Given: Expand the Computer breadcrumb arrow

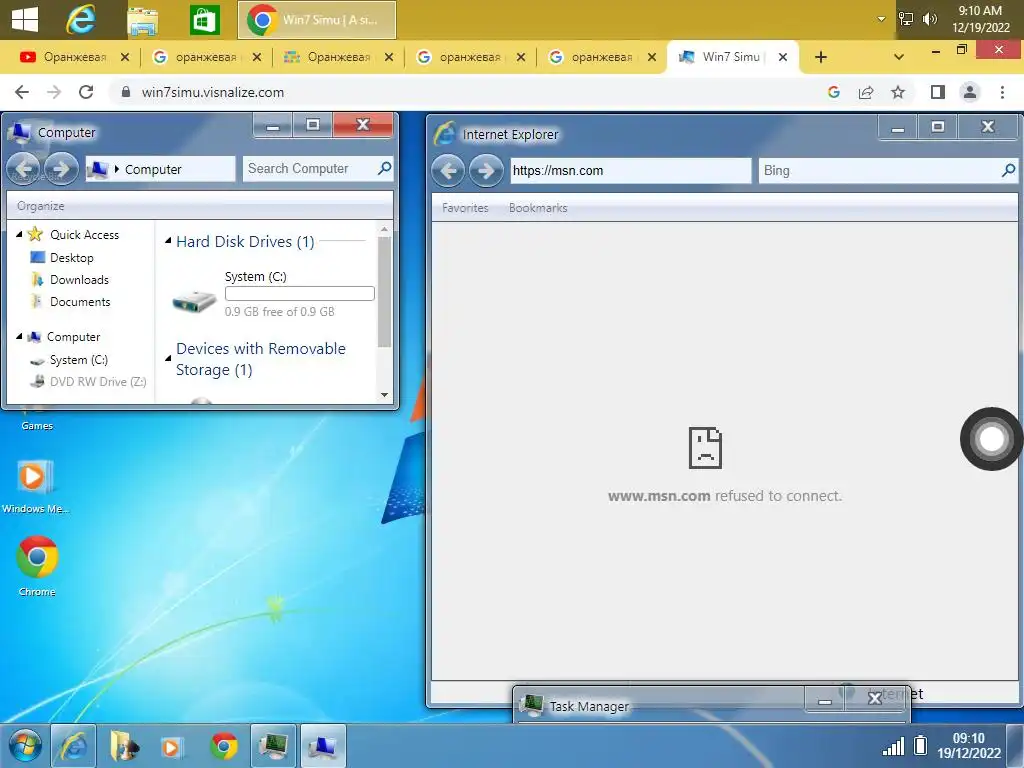Looking at the screenshot, I should [117, 169].
